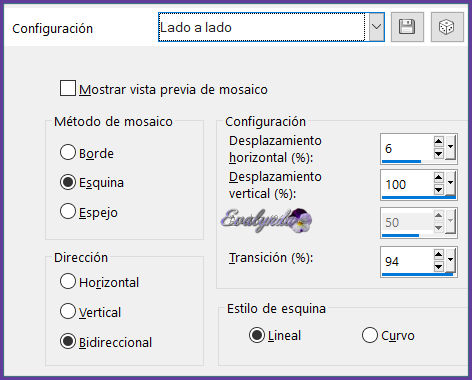Select the Borde mosaic method
Image resolution: width=472 pixels, height=380 pixels.
coord(68,152)
